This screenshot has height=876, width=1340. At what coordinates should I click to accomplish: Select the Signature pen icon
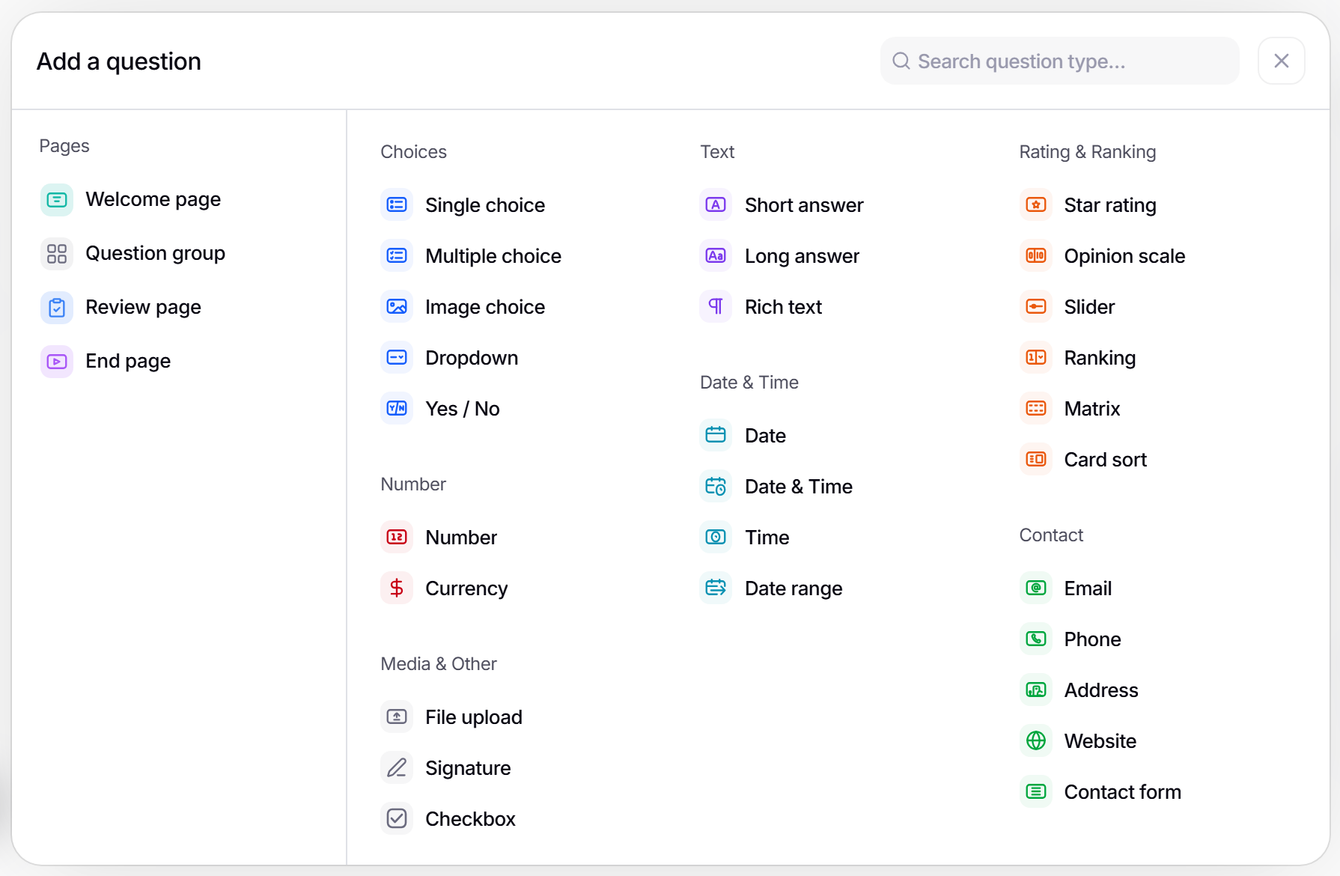click(397, 768)
